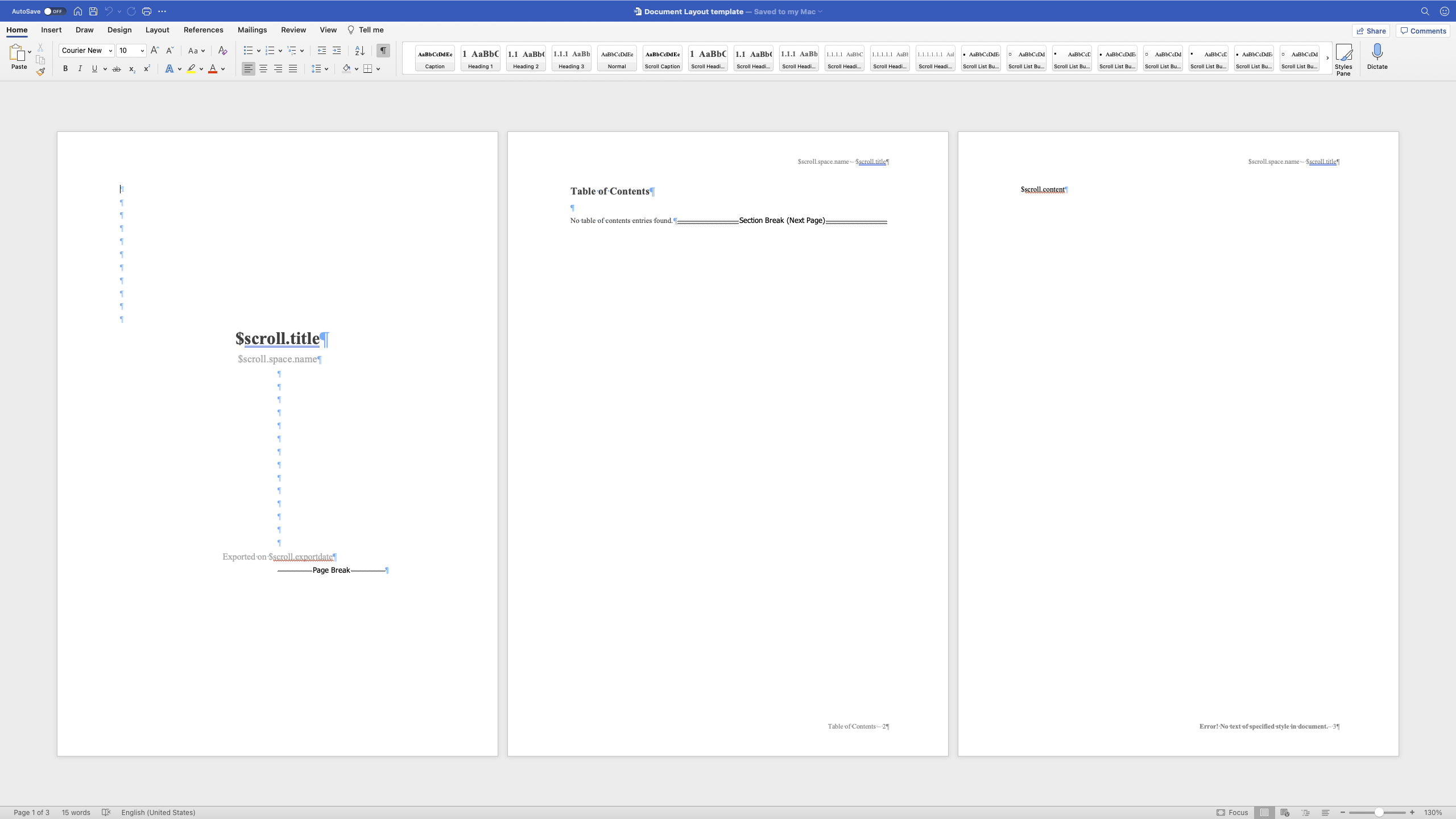The height and width of the screenshot is (819, 1456).
Task: Click the zoom slider handle
Action: coord(1379,812)
